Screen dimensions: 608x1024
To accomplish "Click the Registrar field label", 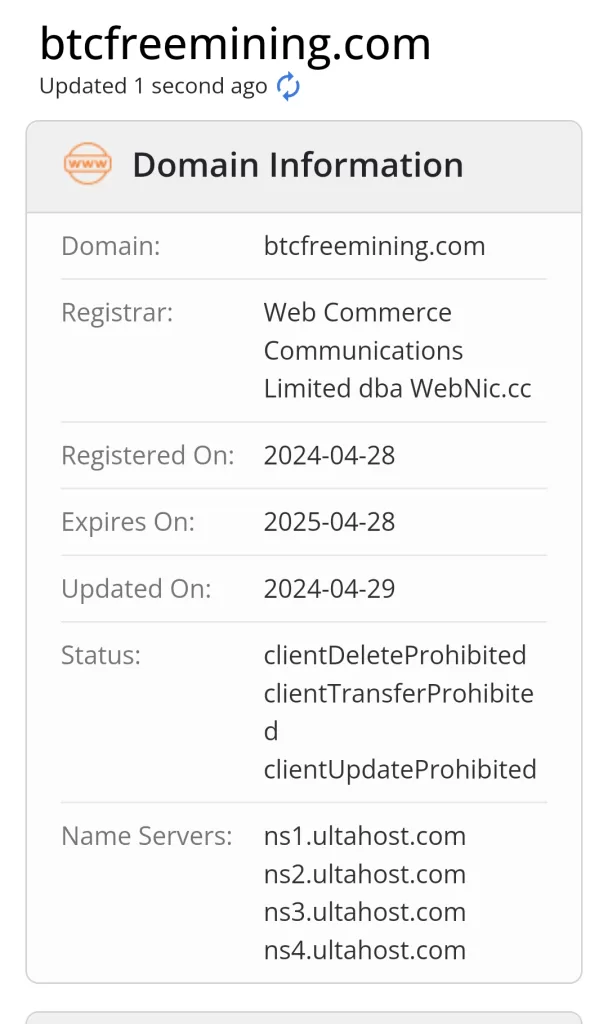I will pyautogui.click(x=117, y=313).
